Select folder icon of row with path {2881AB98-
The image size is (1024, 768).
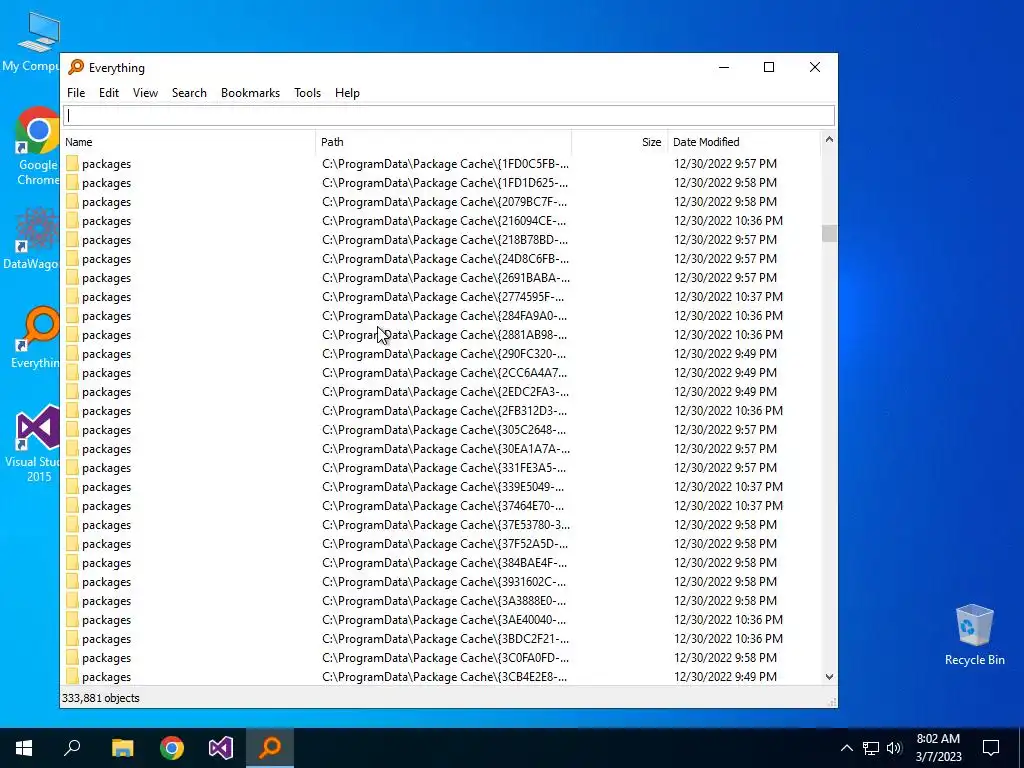coord(72,334)
